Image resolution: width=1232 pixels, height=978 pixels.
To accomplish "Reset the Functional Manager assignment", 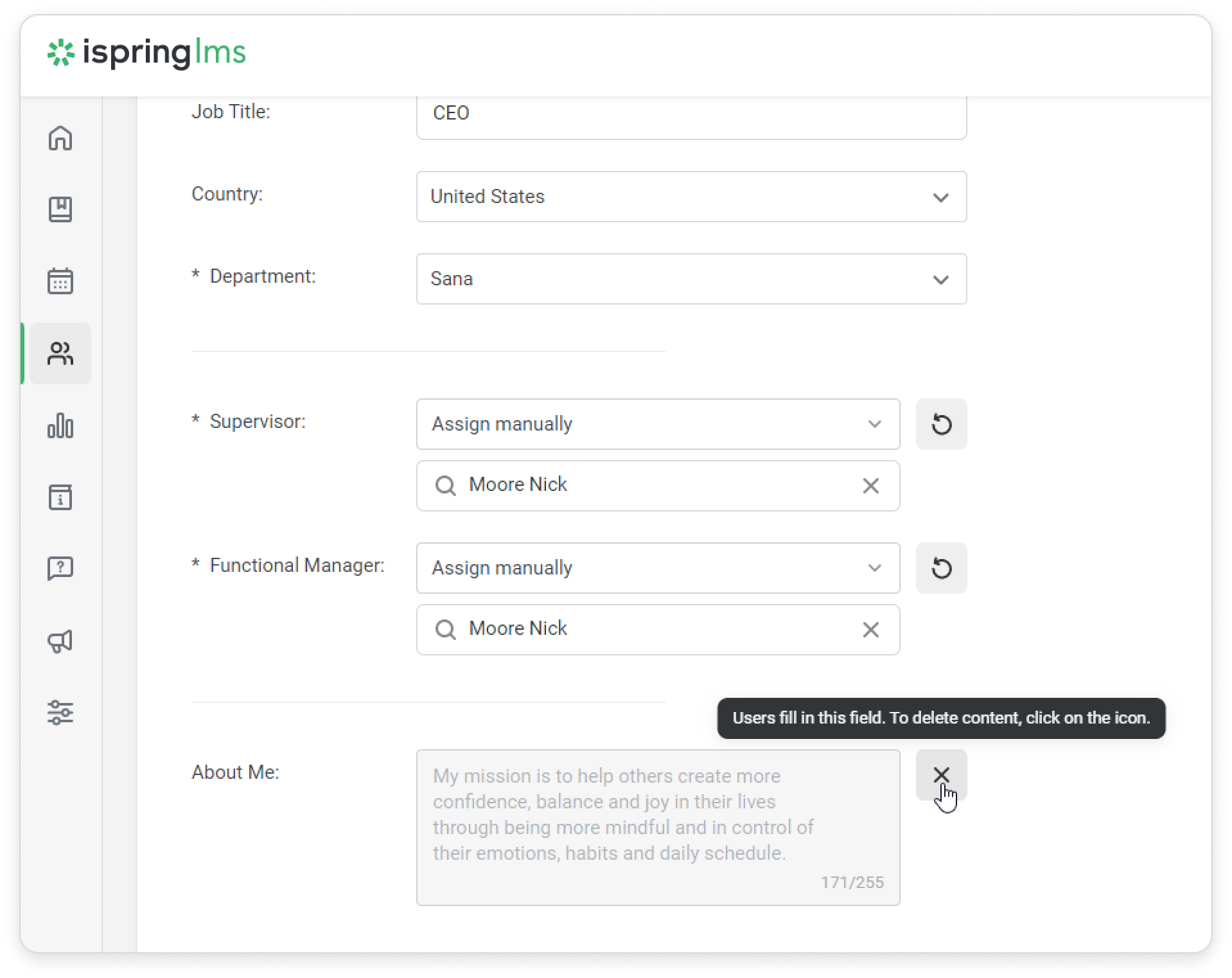I will 941,568.
